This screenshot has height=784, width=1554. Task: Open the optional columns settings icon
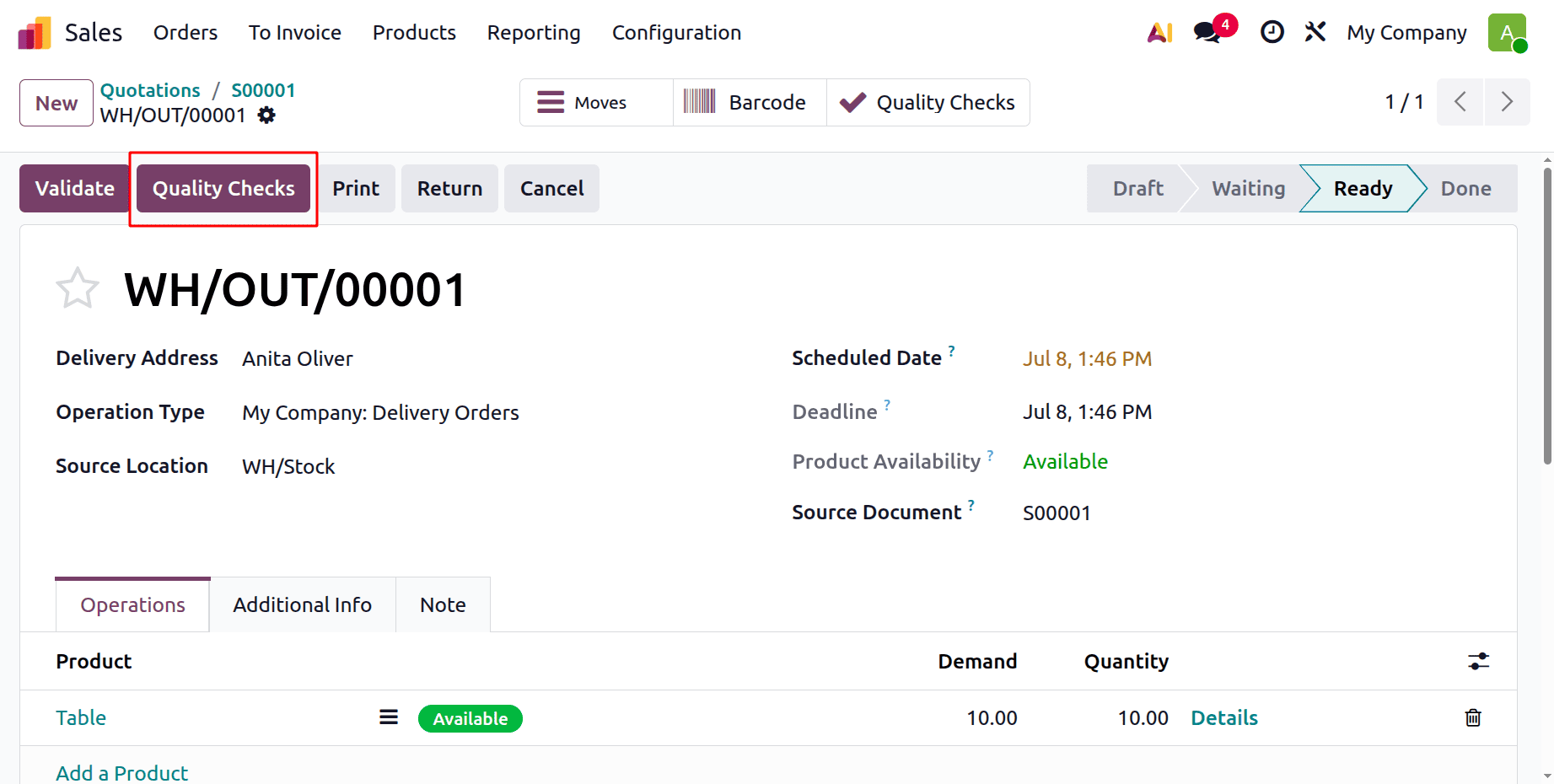[1478, 661]
